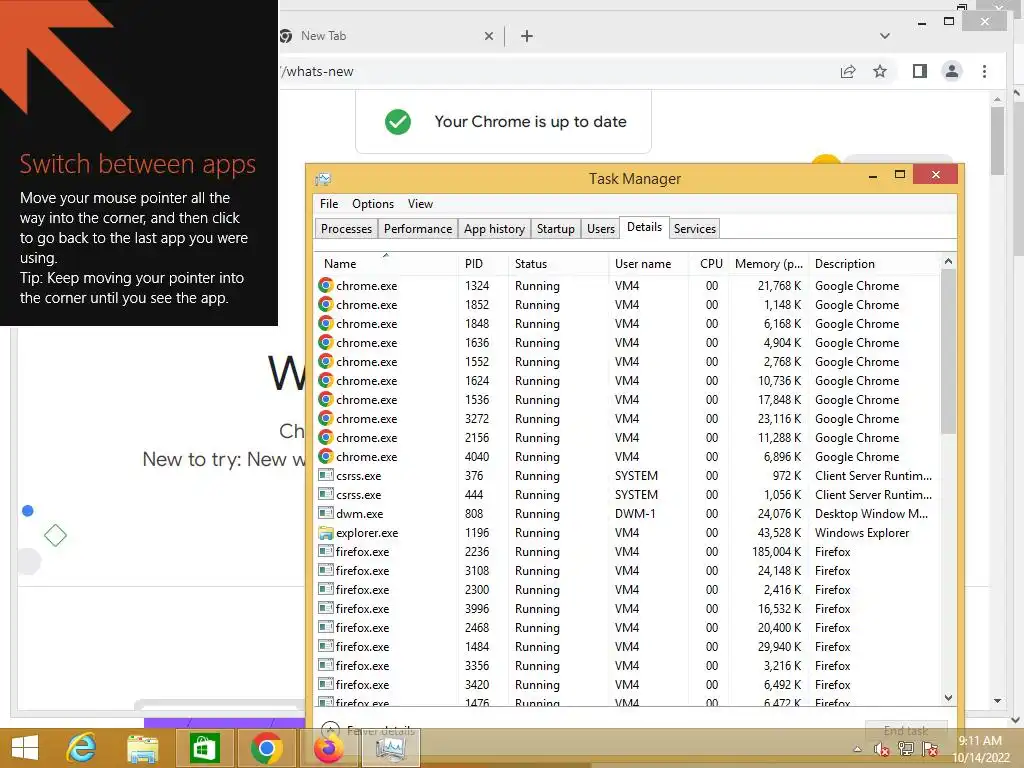Sort processes by Name column header
1024x768 pixels.
pyautogui.click(x=385, y=264)
